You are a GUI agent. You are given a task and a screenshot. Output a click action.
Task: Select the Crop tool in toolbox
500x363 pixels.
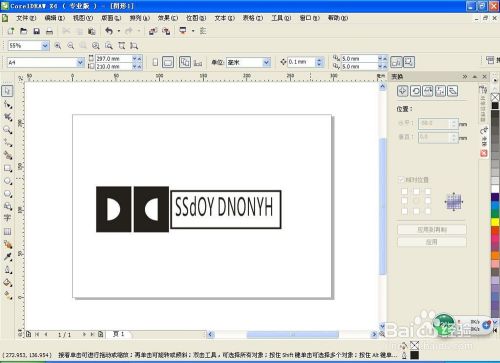tap(8, 117)
